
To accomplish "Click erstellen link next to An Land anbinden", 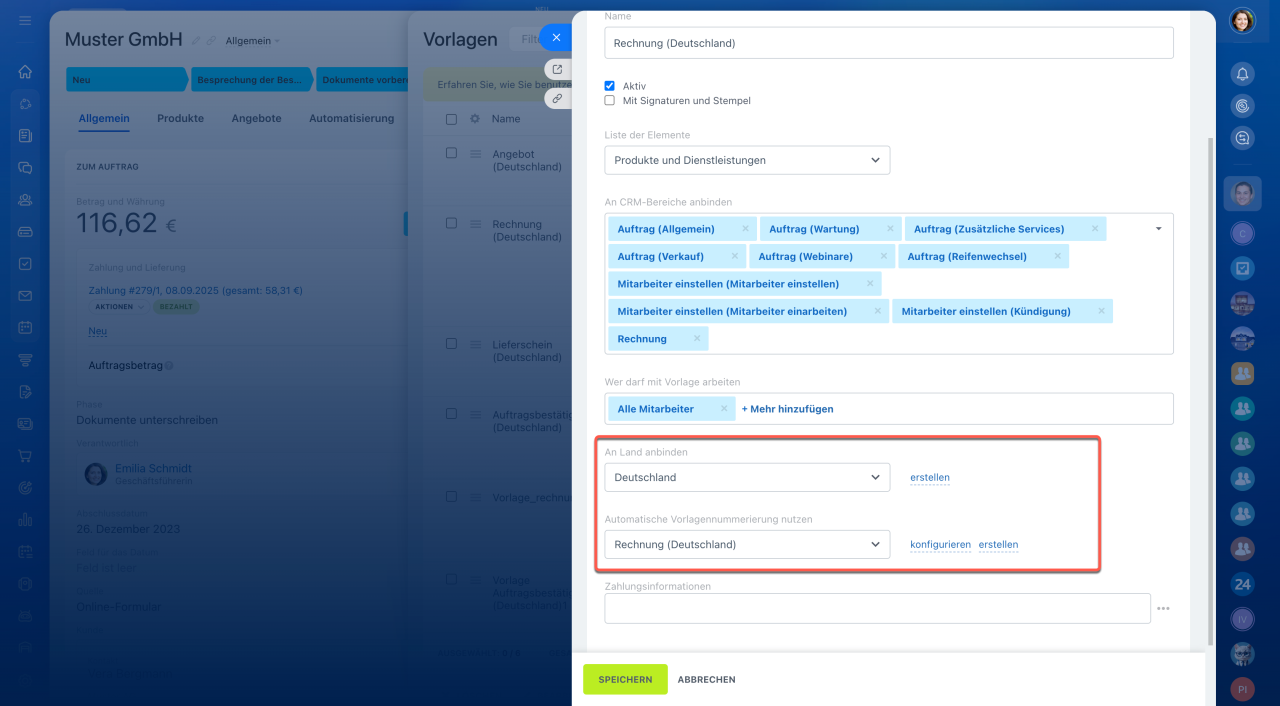I will click(930, 477).
